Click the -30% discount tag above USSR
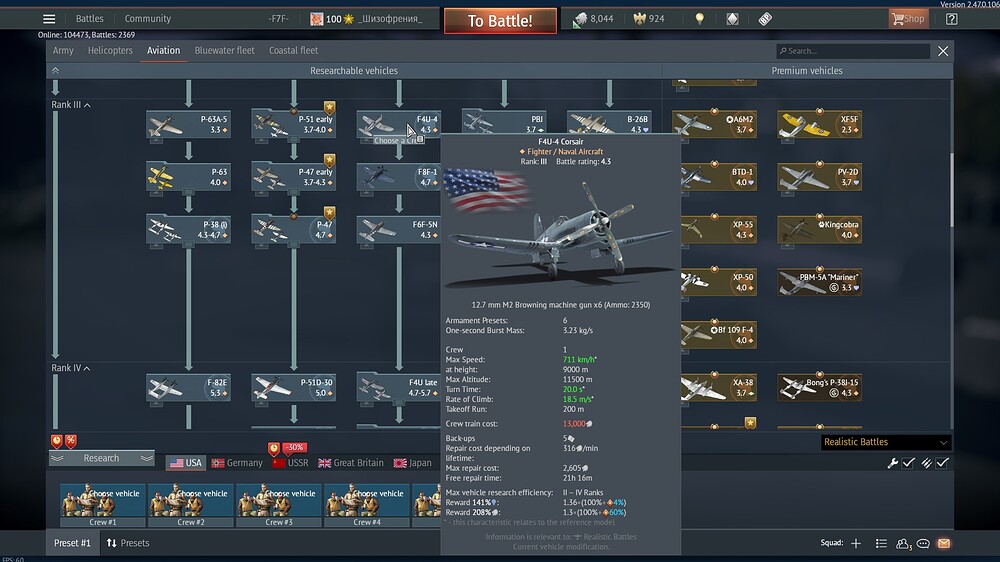The image size is (1000, 562). pos(294,447)
